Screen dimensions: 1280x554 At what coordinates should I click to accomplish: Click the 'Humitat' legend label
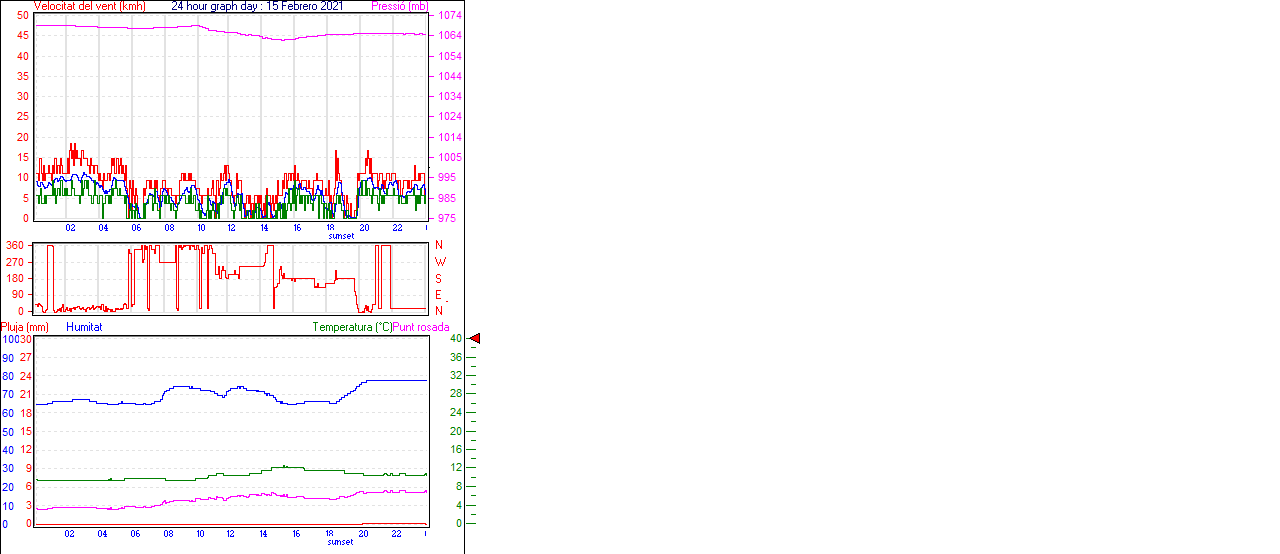[84, 327]
